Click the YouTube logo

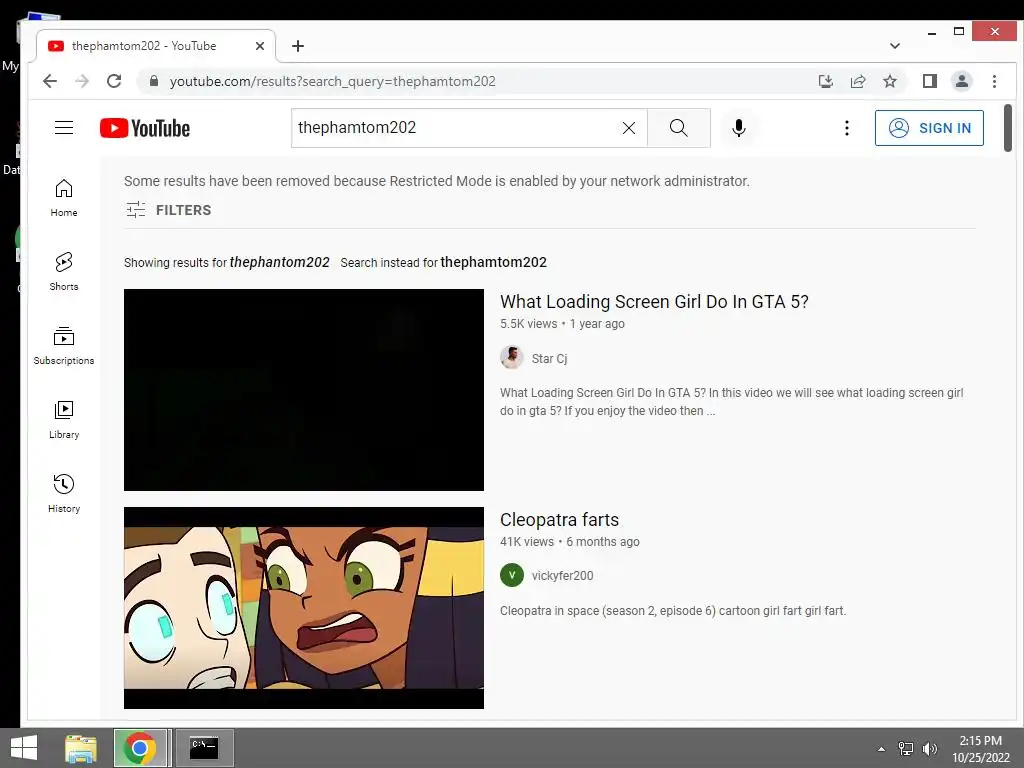pyautogui.click(x=145, y=128)
